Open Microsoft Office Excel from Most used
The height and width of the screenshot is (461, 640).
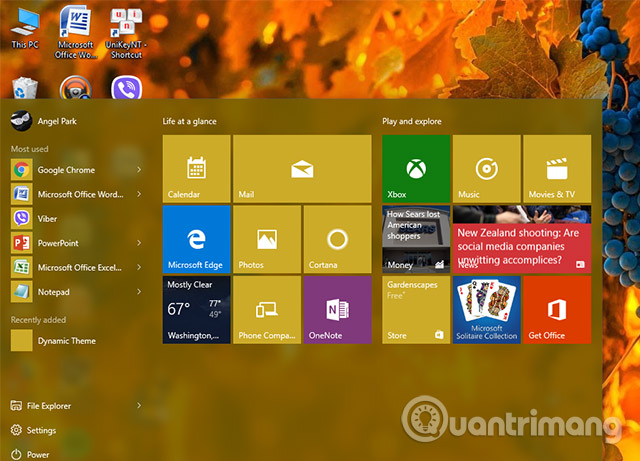77,268
